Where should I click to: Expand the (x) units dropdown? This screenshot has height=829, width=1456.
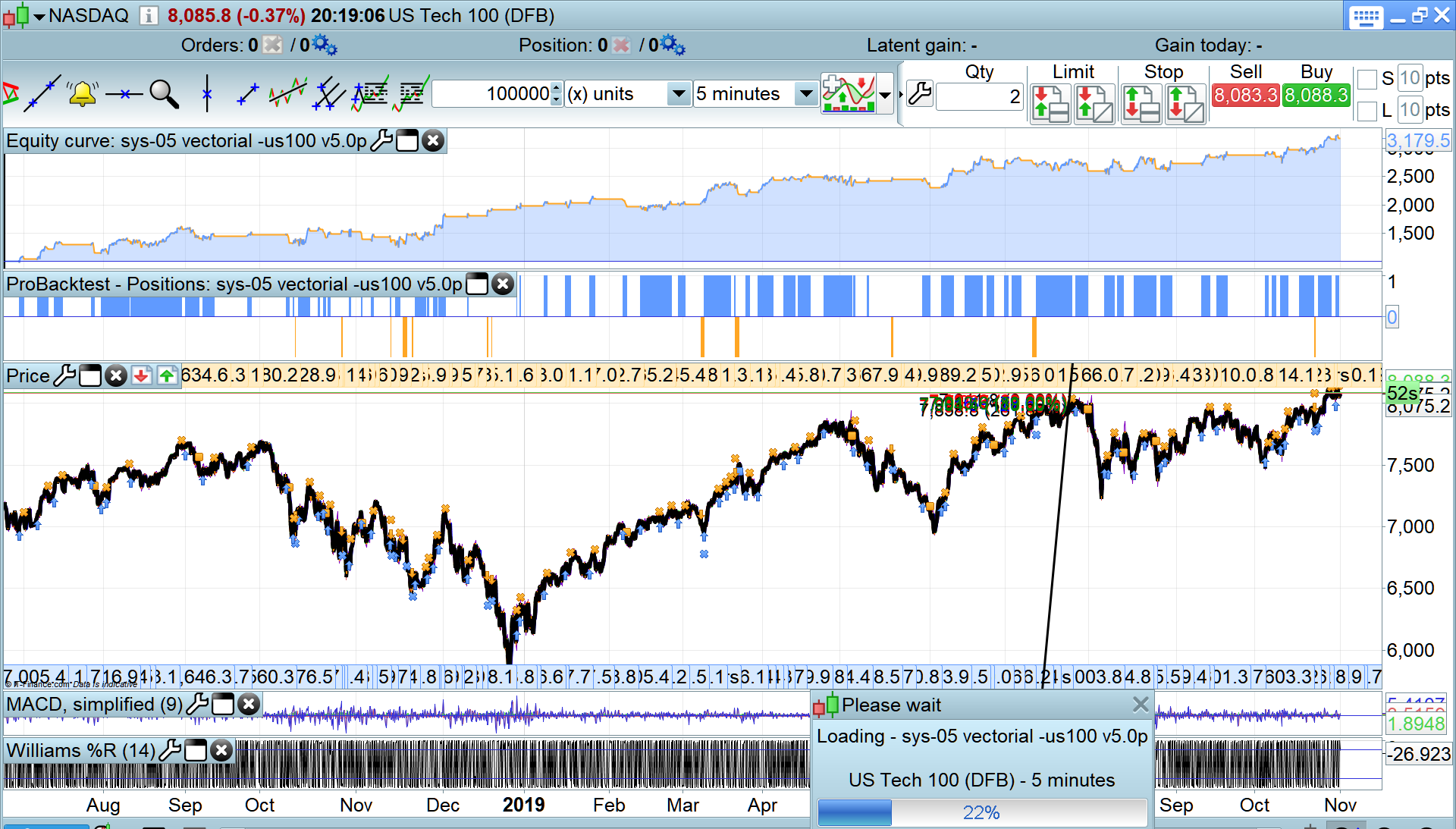click(x=679, y=94)
